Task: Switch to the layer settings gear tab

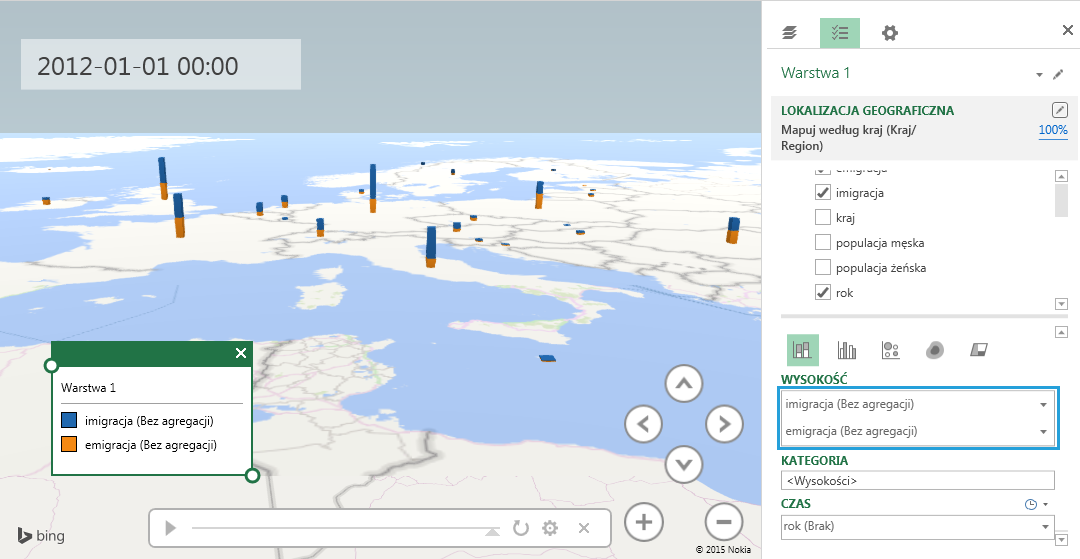Action: pos(889,33)
